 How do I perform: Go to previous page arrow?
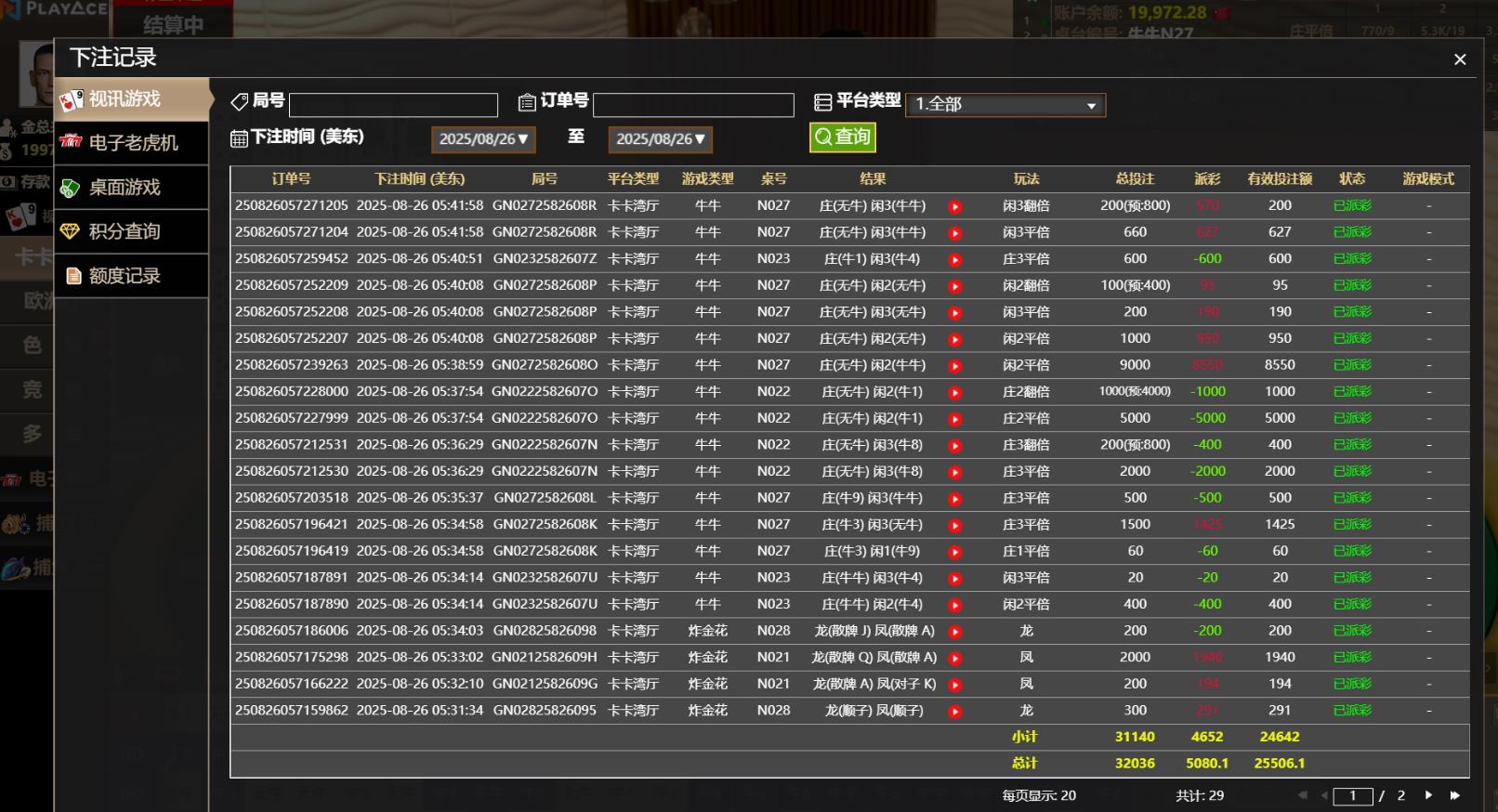coord(1324,795)
